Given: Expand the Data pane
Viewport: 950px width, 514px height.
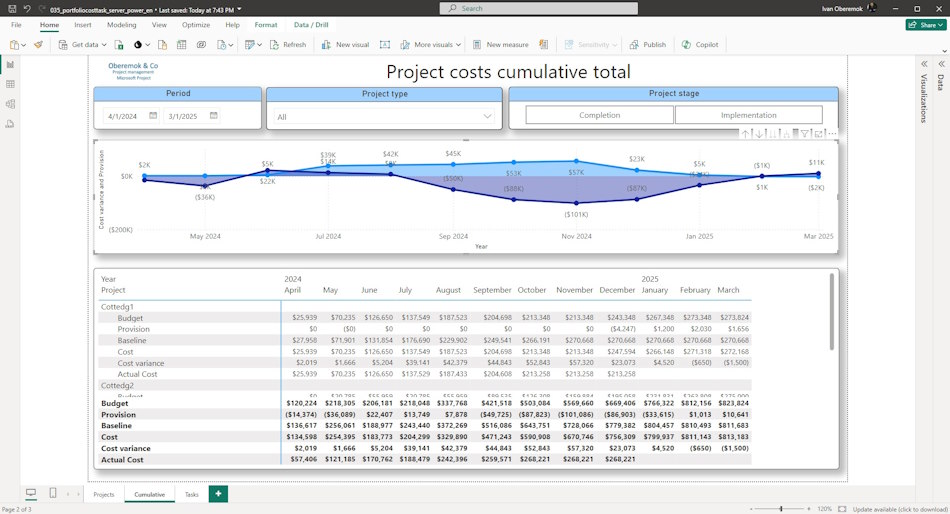Looking at the screenshot, I should (x=941, y=64).
